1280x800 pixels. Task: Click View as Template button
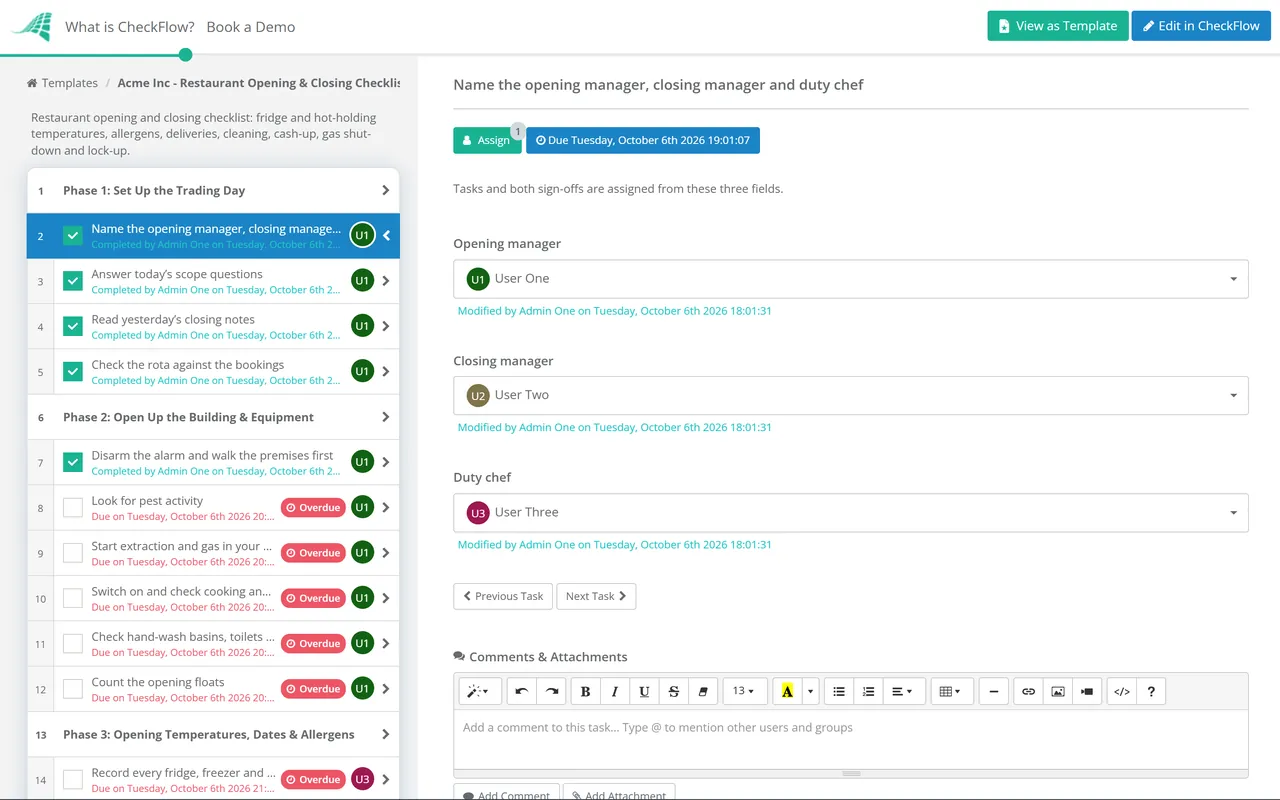tap(1058, 26)
